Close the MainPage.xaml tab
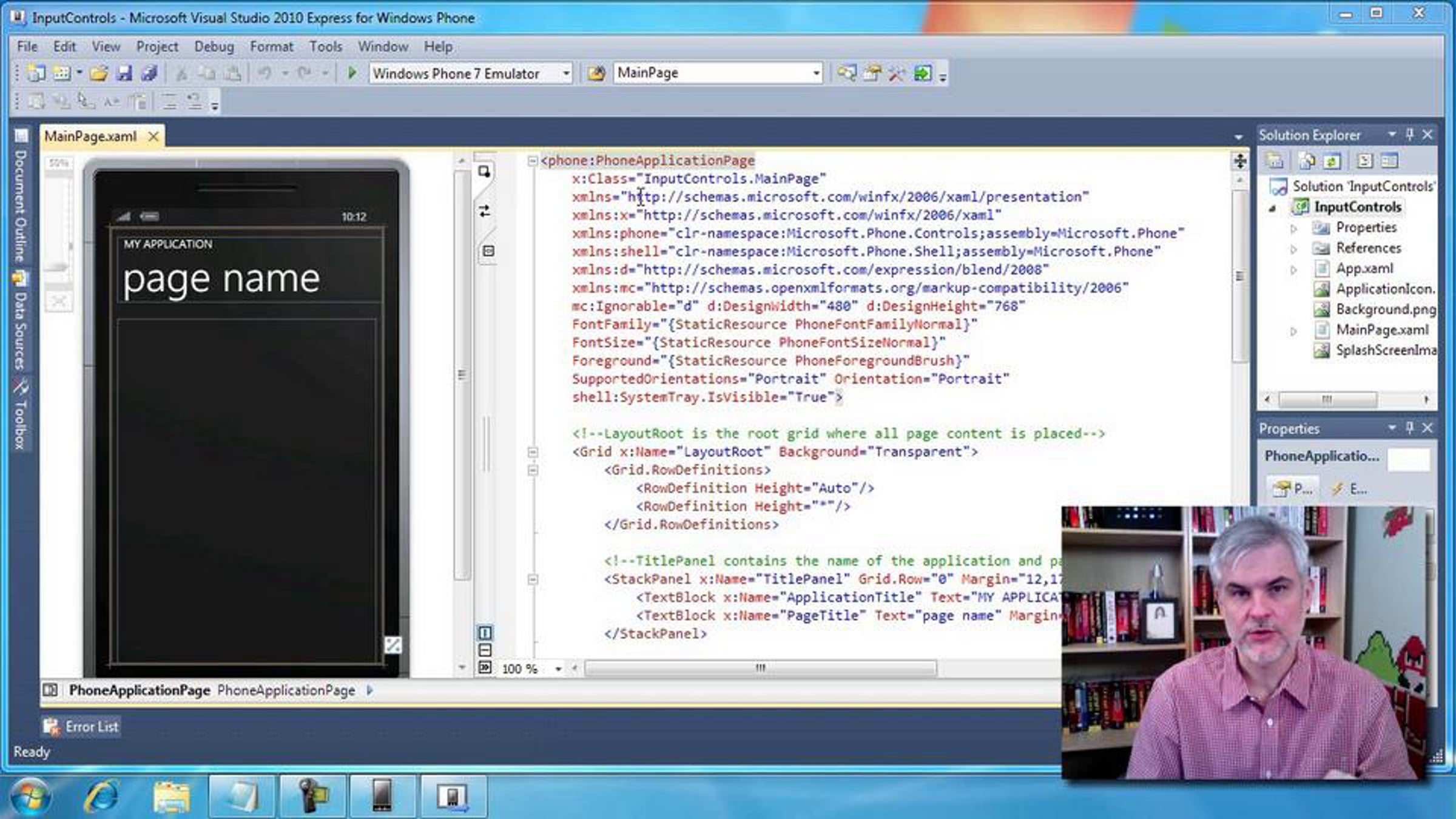 [153, 136]
